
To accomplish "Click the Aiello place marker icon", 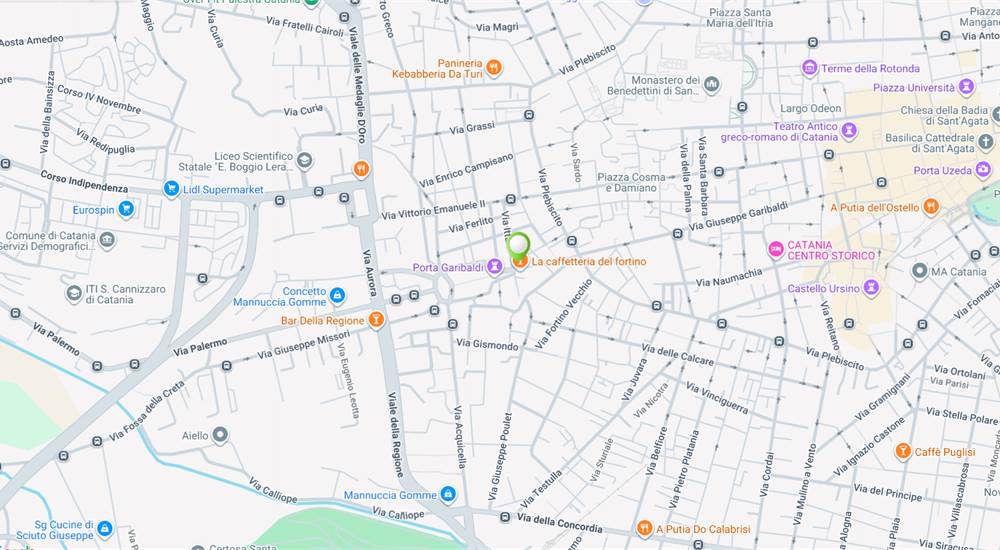I will click(x=220, y=435).
